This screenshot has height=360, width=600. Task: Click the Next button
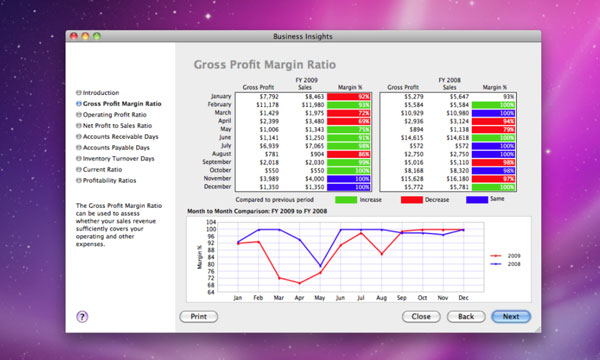(511, 316)
